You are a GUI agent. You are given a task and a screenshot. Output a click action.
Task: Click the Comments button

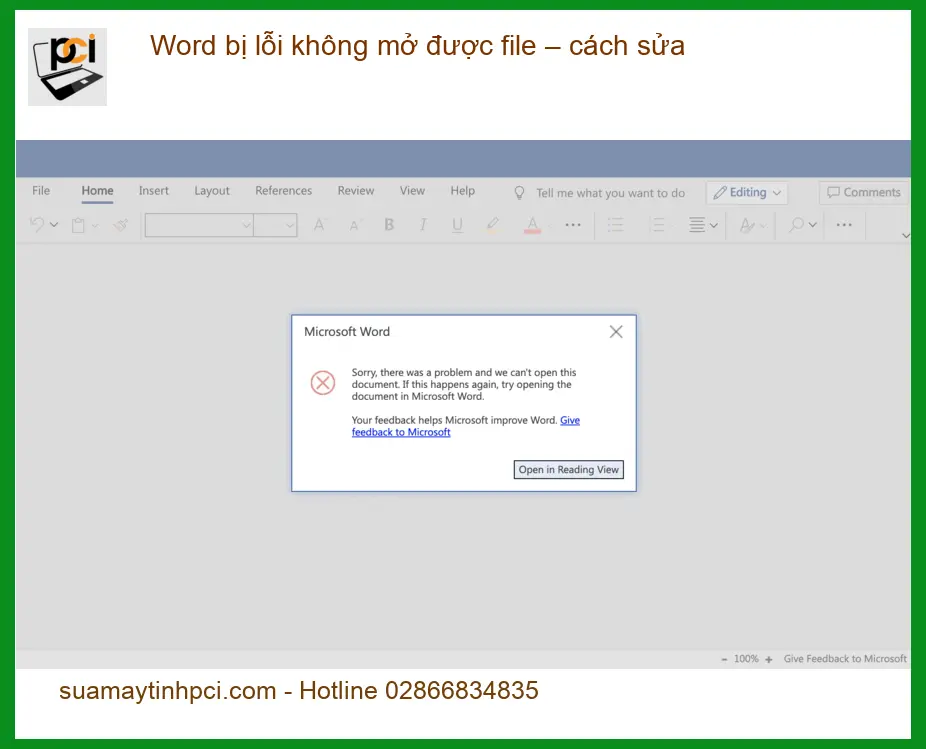point(863,193)
